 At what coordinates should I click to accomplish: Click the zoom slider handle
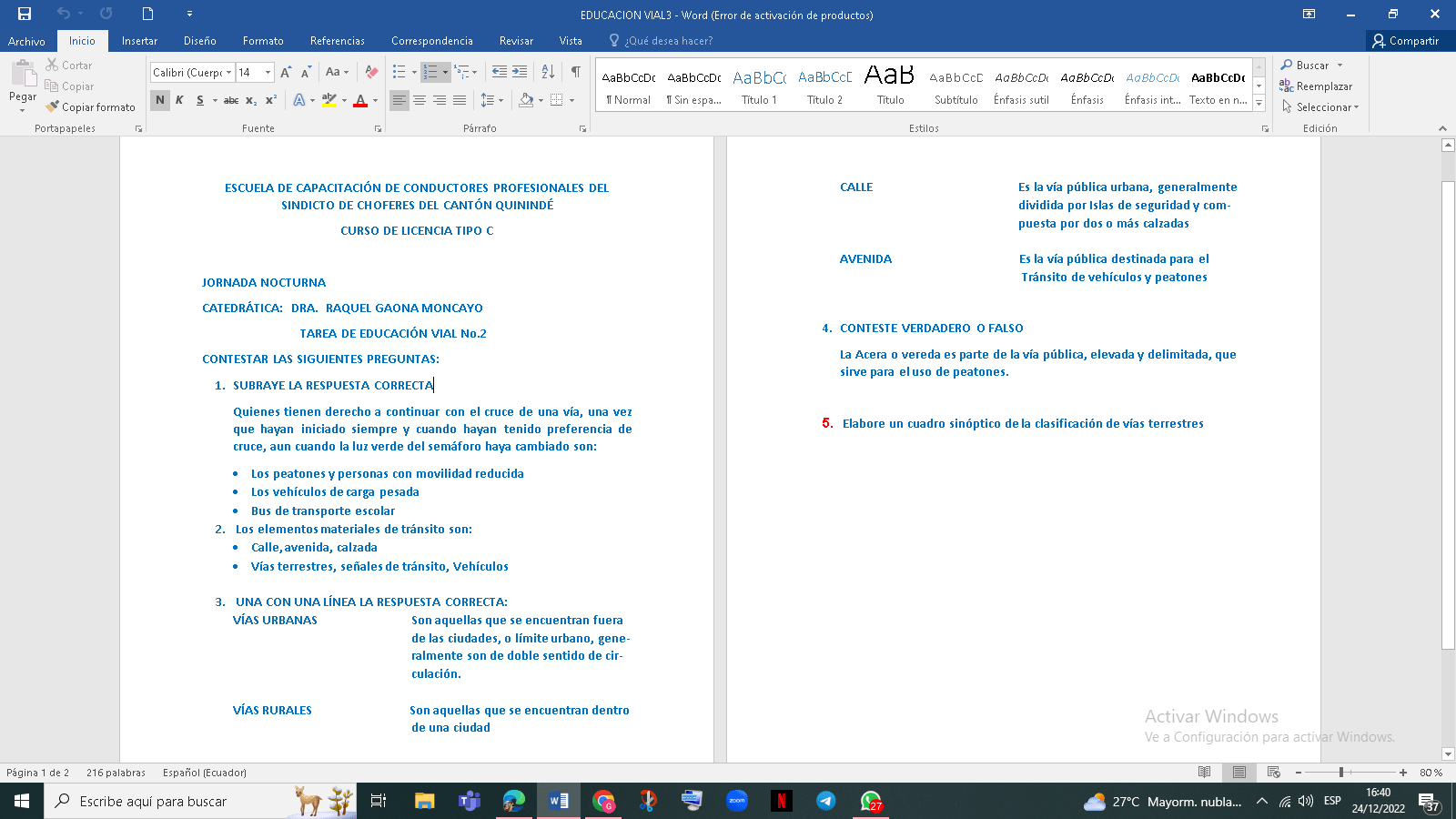pyautogui.click(x=1340, y=773)
